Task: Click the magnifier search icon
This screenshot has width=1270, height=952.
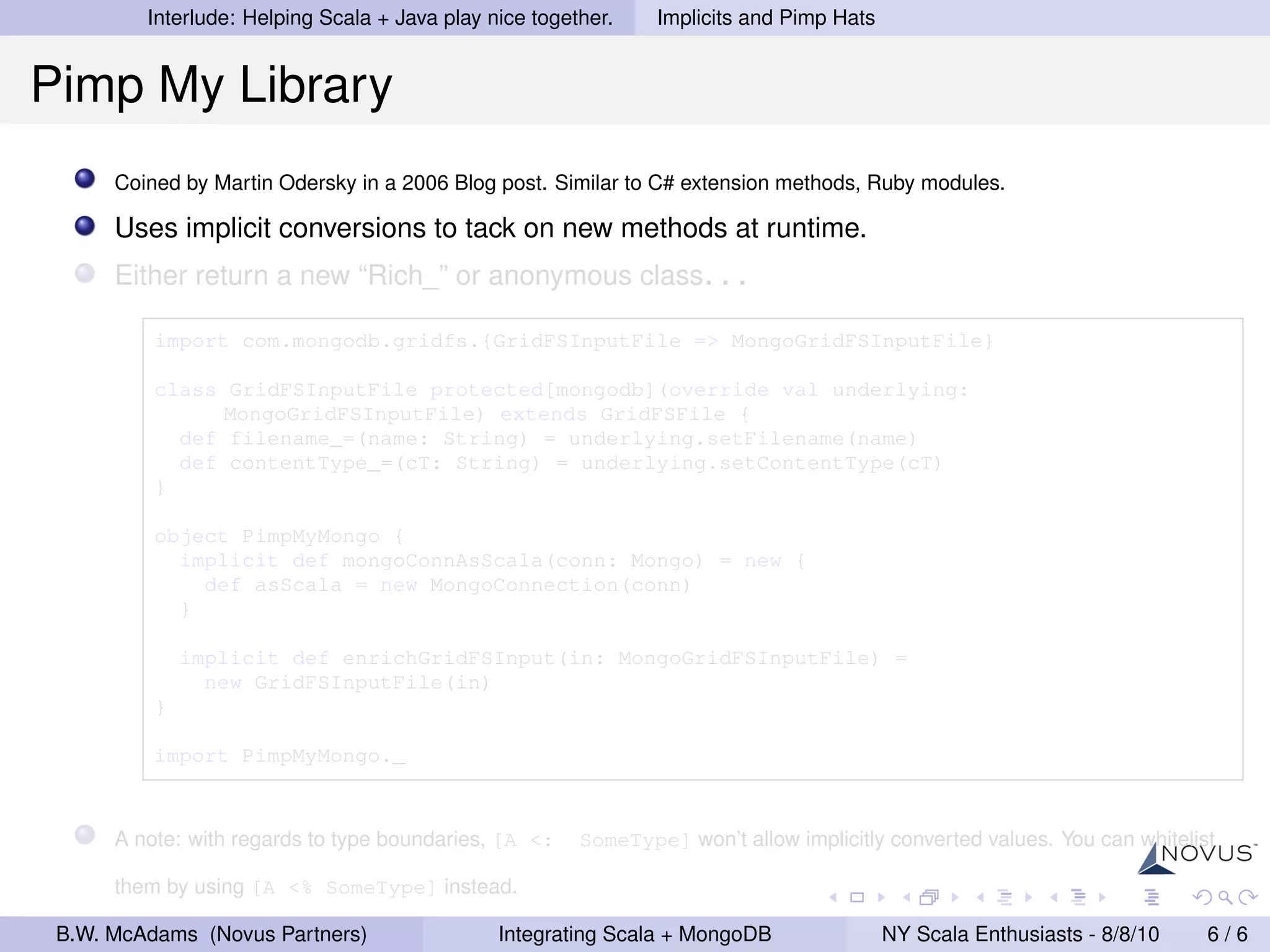Action: coord(1225,897)
